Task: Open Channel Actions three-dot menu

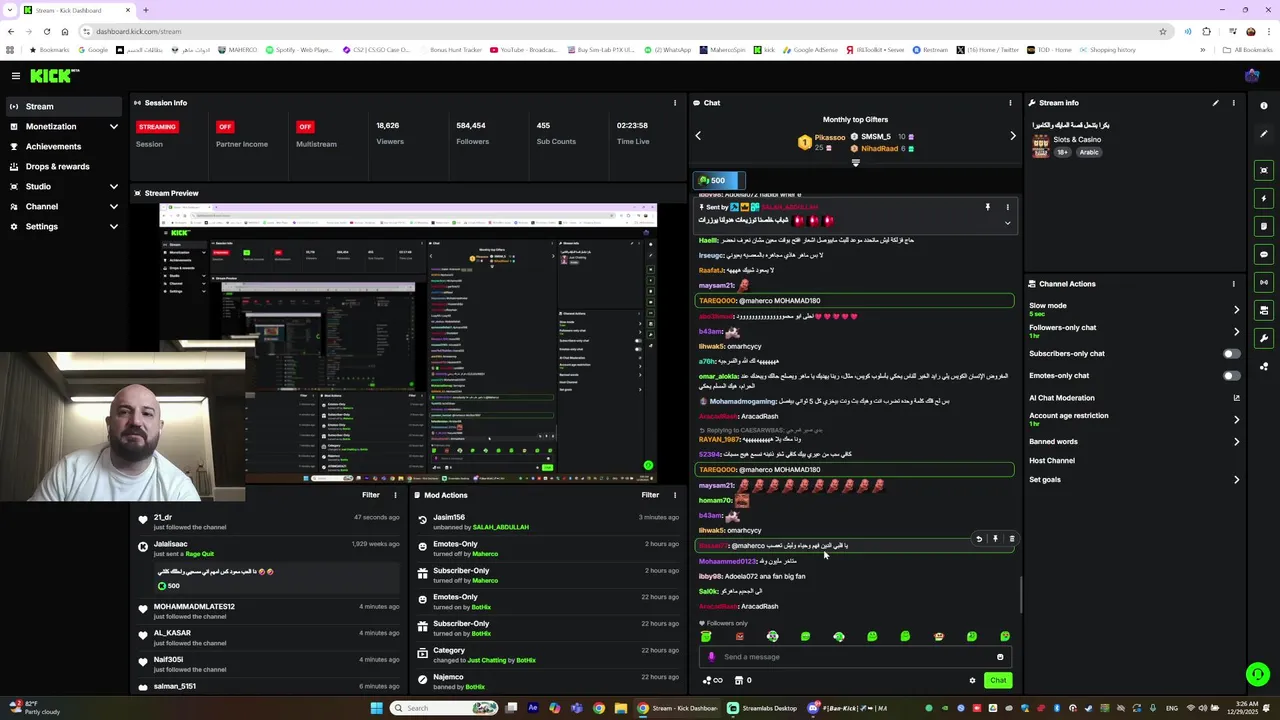Action: [1233, 284]
